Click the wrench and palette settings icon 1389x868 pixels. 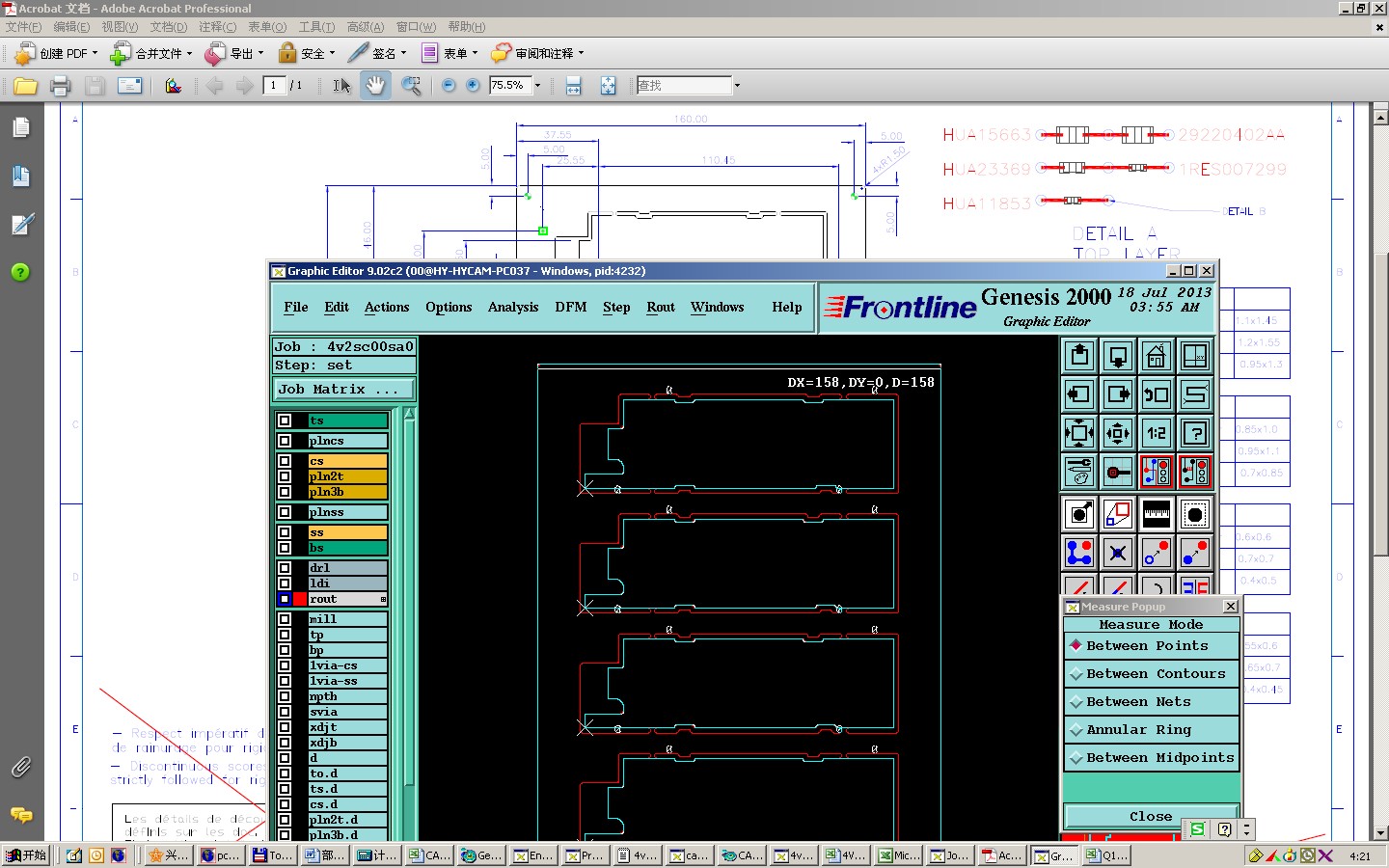click(1078, 472)
